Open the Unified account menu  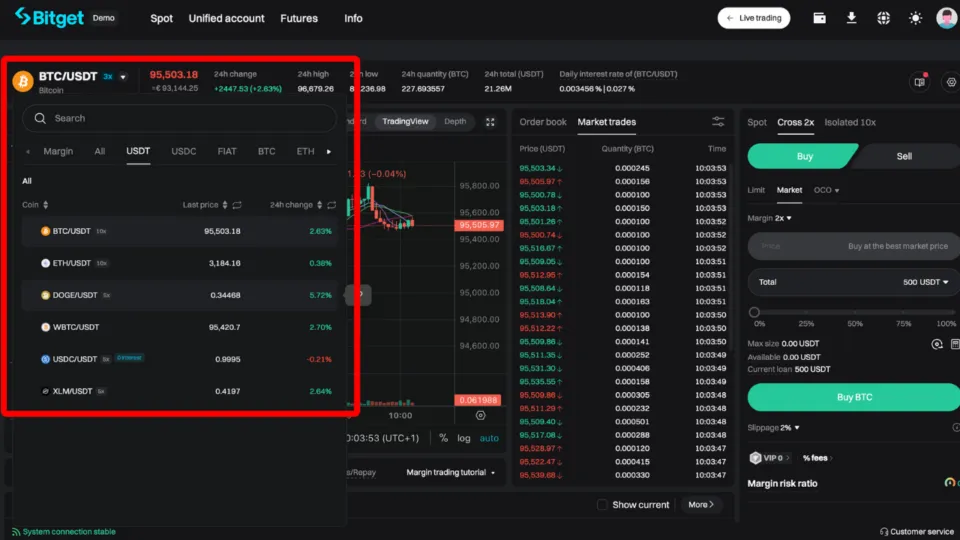(227, 18)
